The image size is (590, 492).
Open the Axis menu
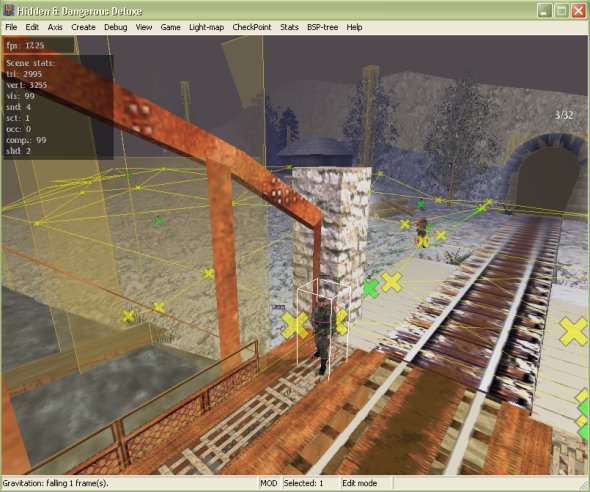point(55,27)
